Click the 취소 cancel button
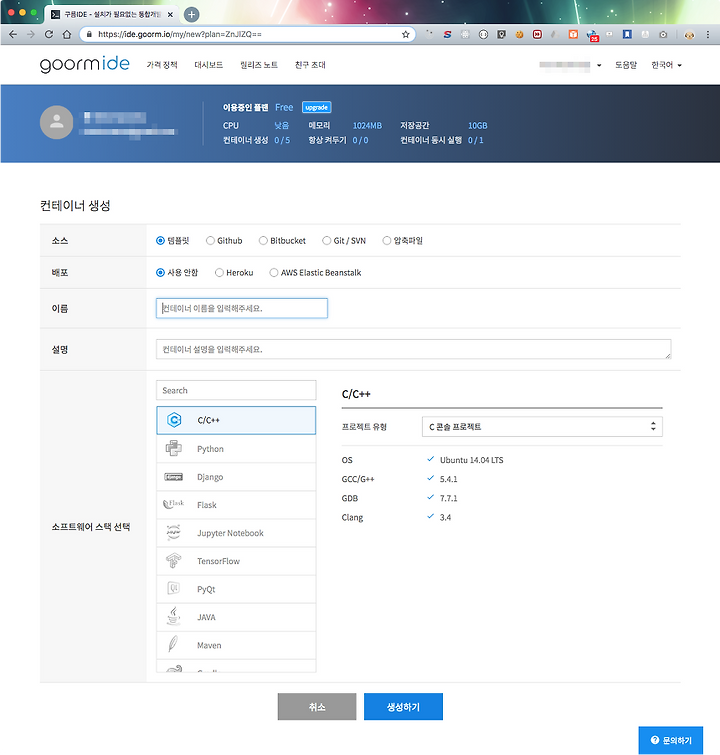 click(x=317, y=706)
